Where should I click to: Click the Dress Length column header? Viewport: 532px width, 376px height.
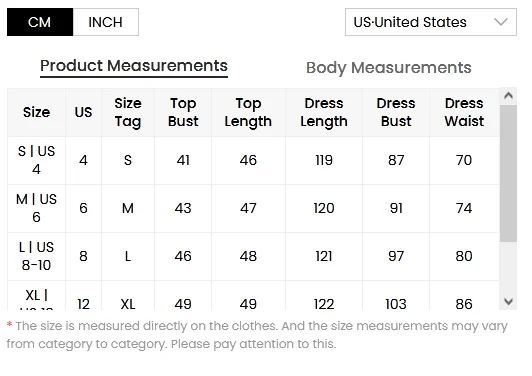324,112
